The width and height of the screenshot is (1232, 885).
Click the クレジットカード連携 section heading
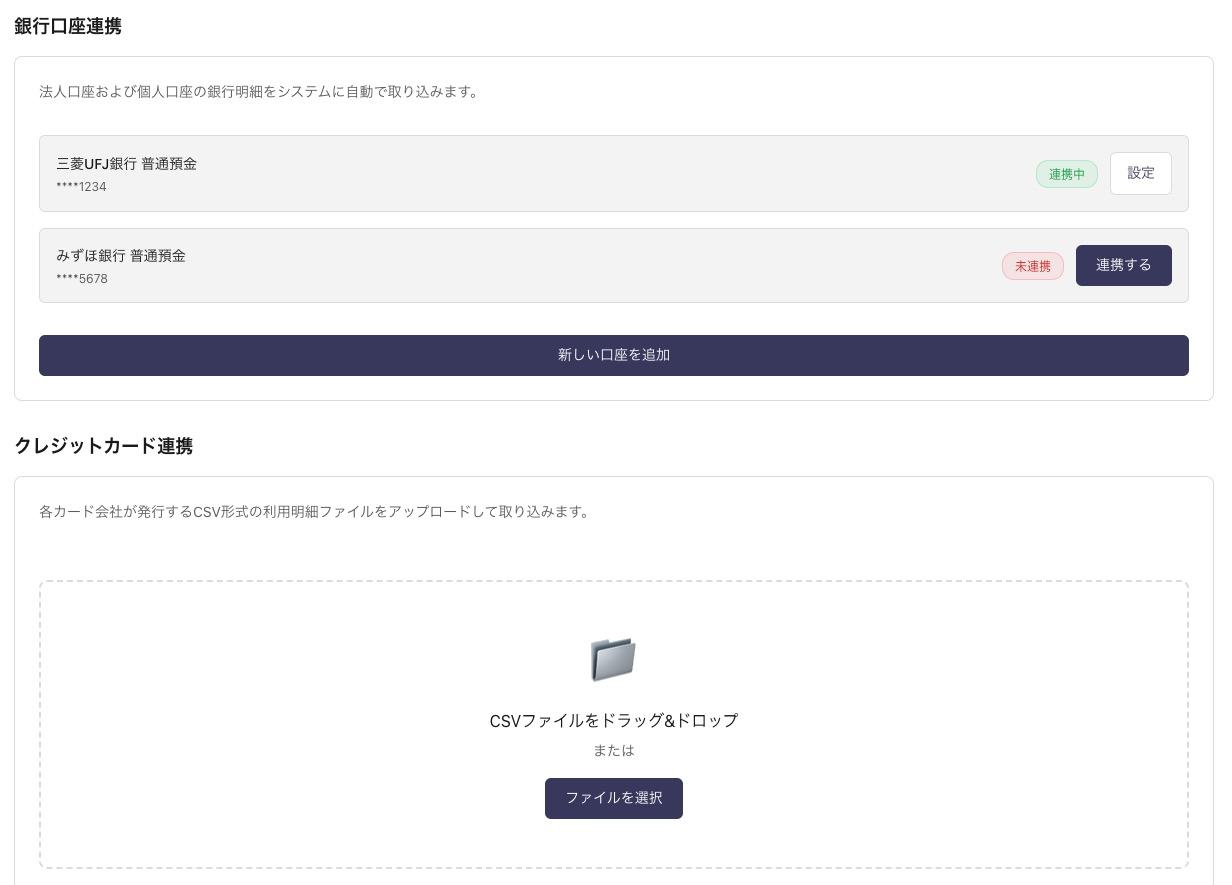[x=104, y=446]
